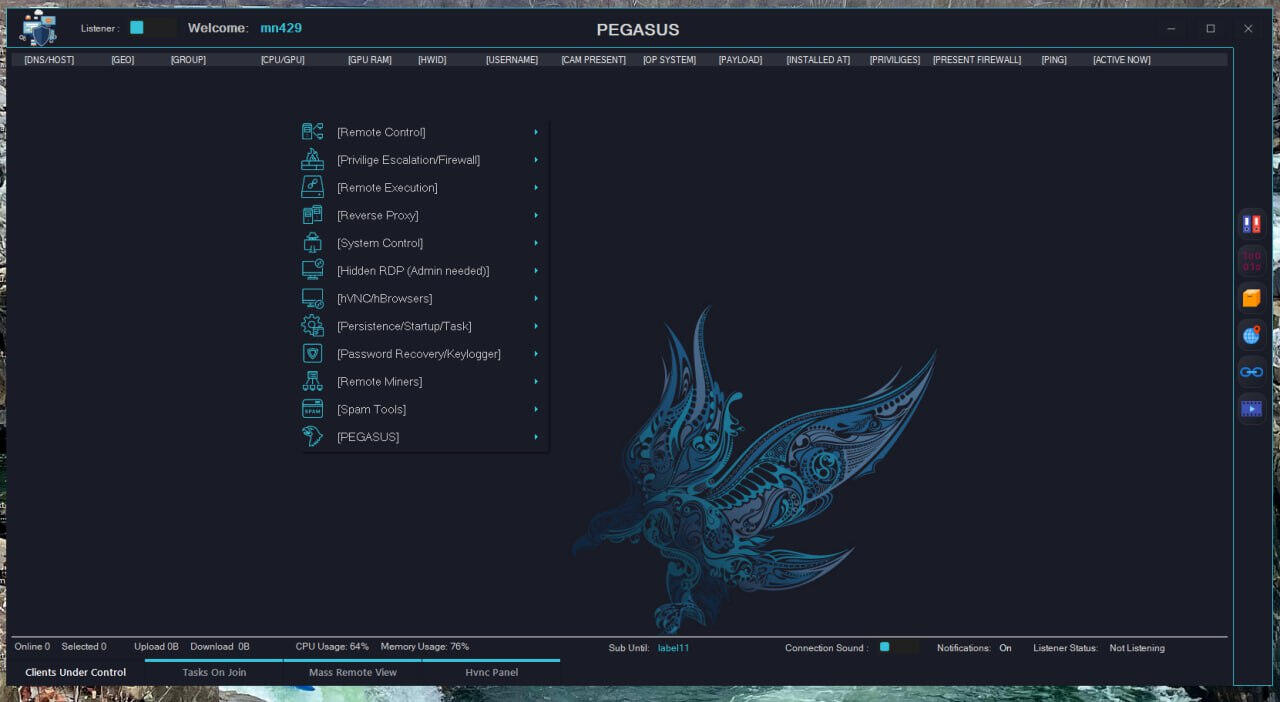Expand the Password Recovery/Keylogger submenu arrow

click(x=536, y=354)
